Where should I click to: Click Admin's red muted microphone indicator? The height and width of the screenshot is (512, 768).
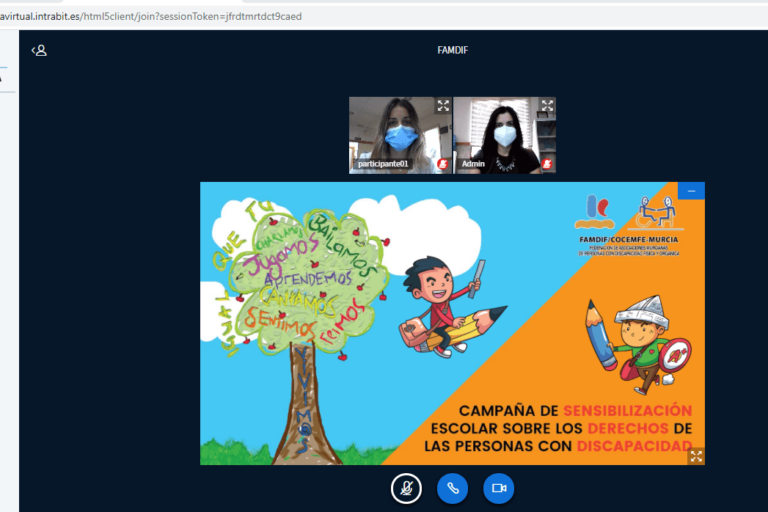547,163
